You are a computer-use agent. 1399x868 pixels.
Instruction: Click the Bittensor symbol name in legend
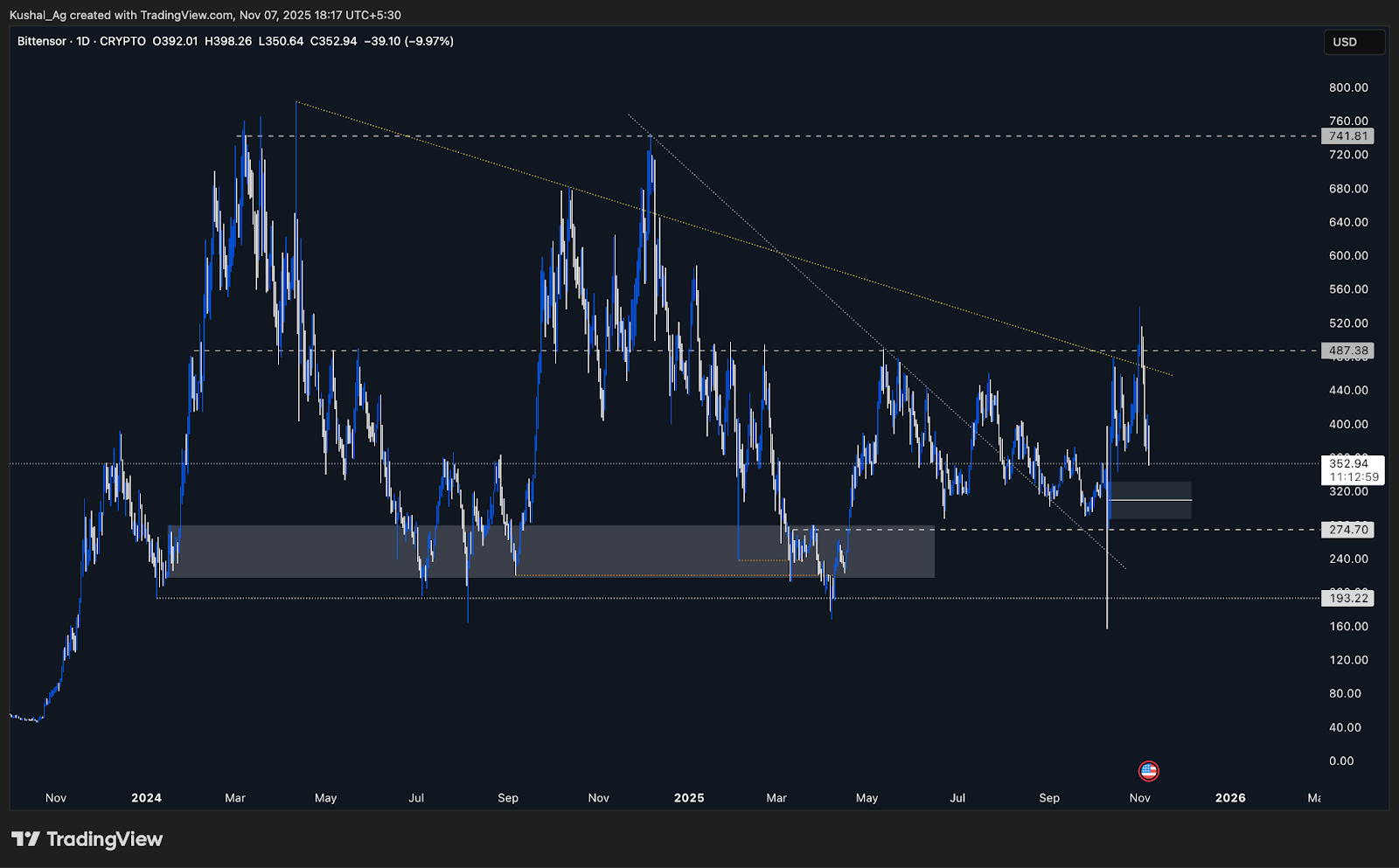point(42,41)
